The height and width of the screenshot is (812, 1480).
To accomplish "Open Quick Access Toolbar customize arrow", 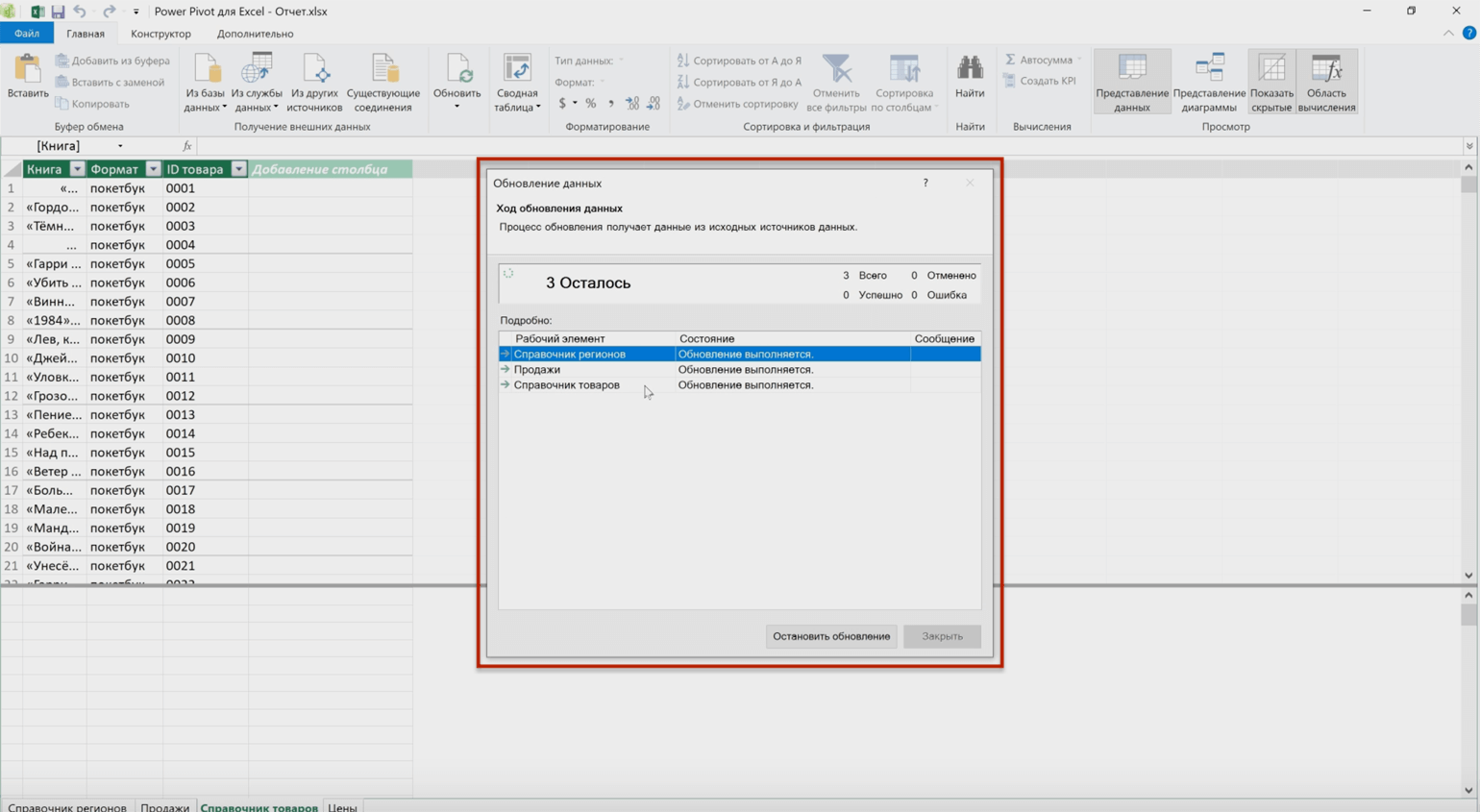I will point(136,12).
